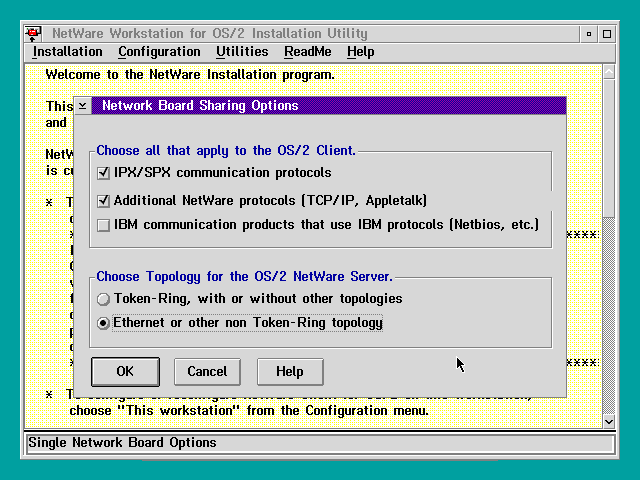This screenshot has height=480, width=640.
Task: Uncheck IPX/SPX communication protocols checkbox
Action: 103,173
